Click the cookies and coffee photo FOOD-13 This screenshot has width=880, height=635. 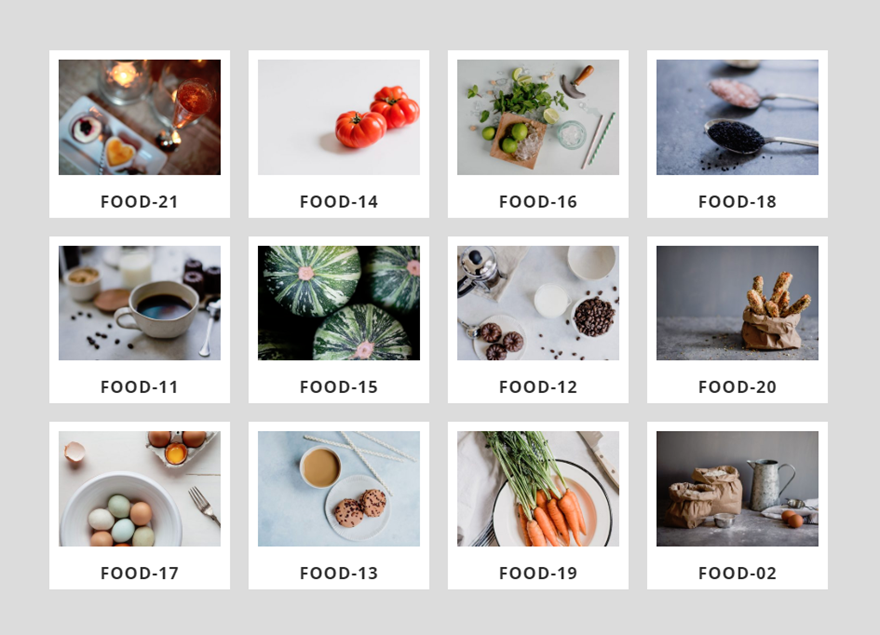(339, 488)
